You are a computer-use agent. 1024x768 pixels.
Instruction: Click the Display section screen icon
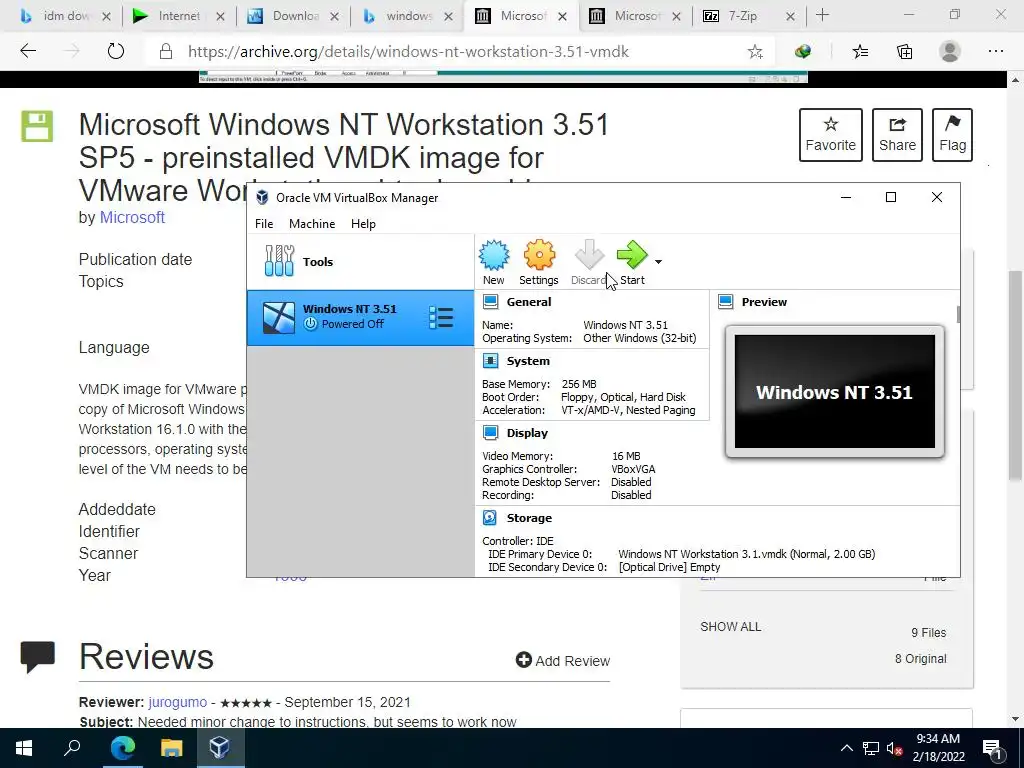tap(490, 432)
